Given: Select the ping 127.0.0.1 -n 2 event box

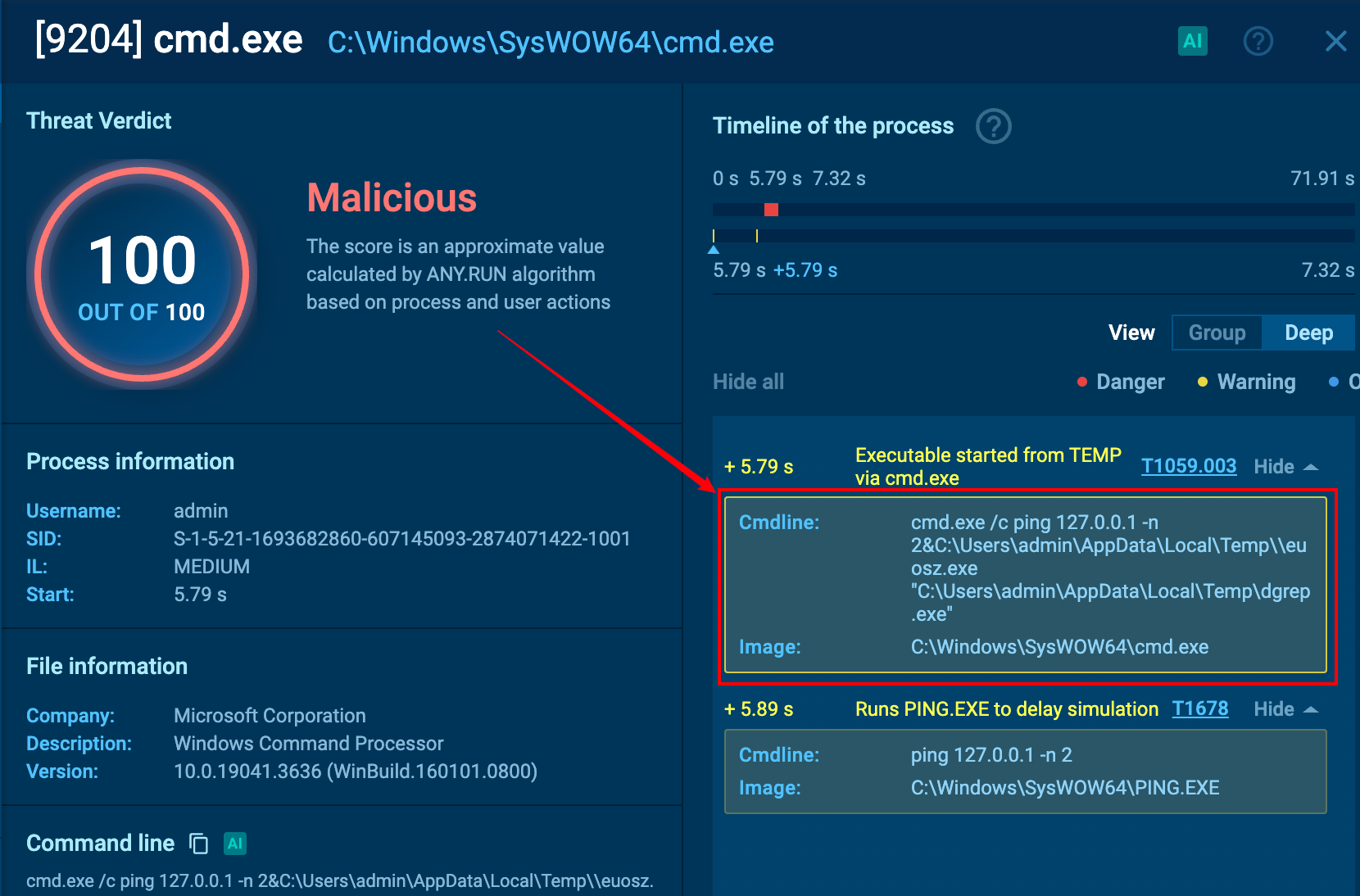Looking at the screenshot, I should click(x=1025, y=772).
